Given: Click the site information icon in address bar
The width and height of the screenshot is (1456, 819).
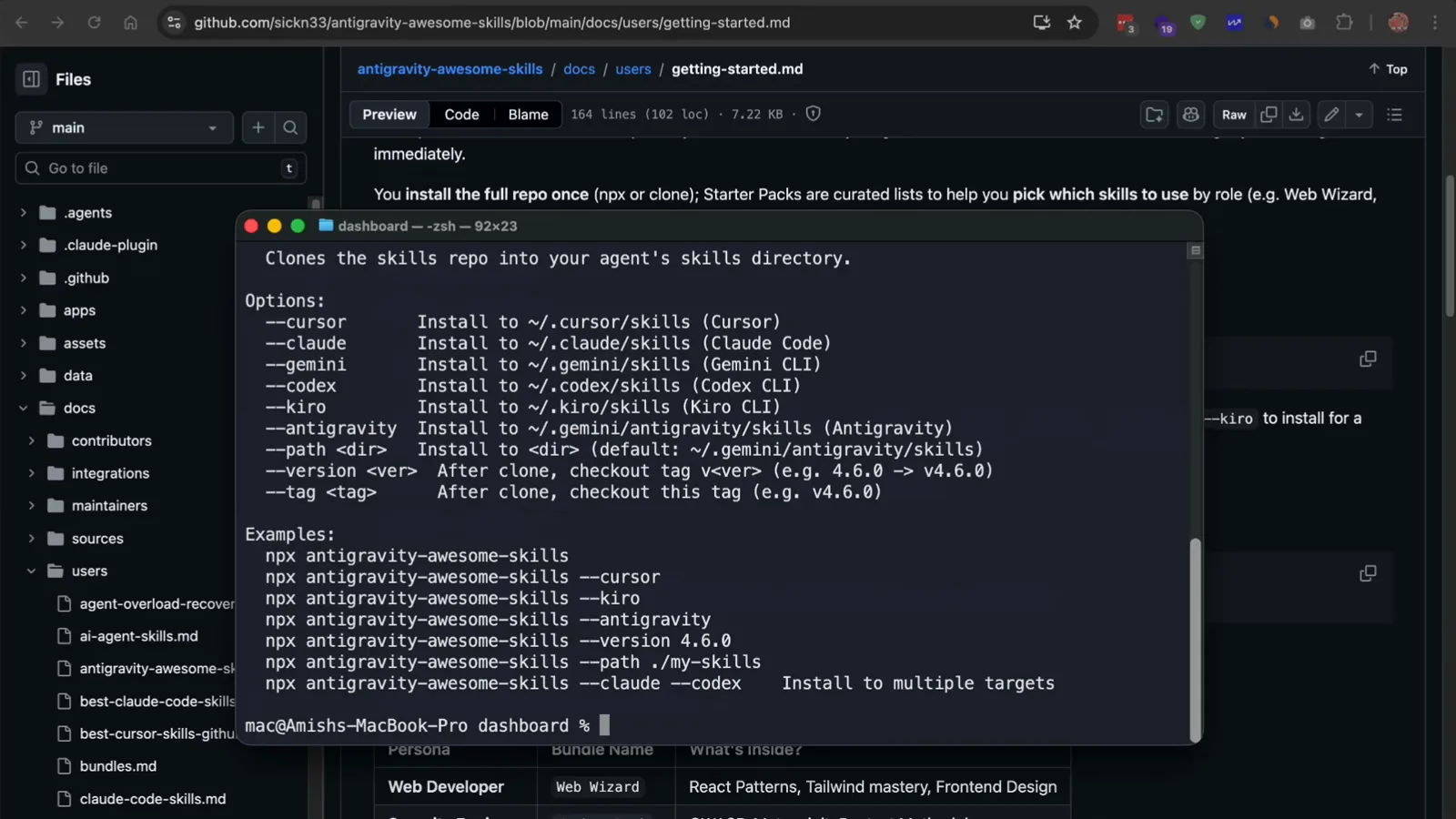Looking at the screenshot, I should (174, 23).
